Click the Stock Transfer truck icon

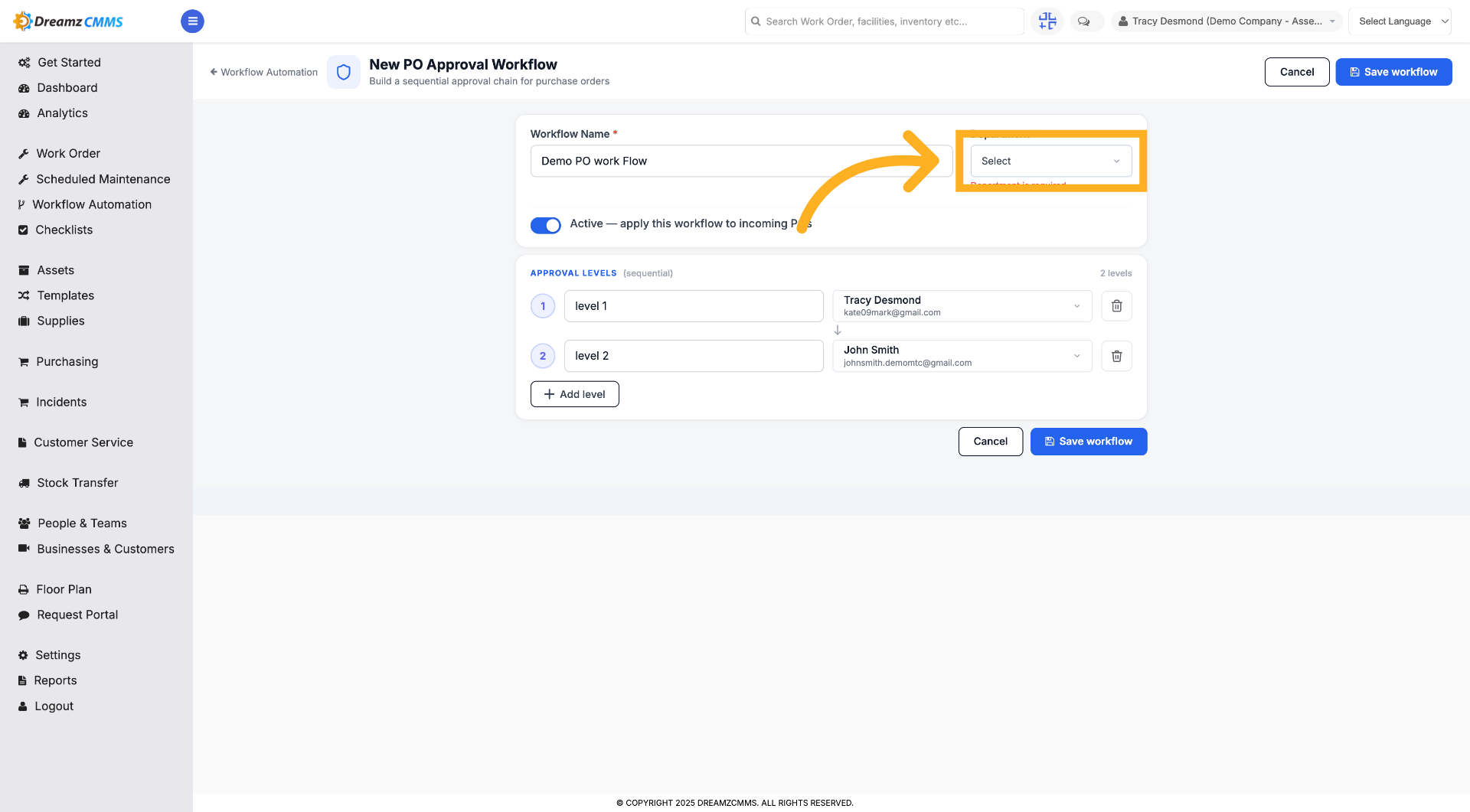[24, 483]
